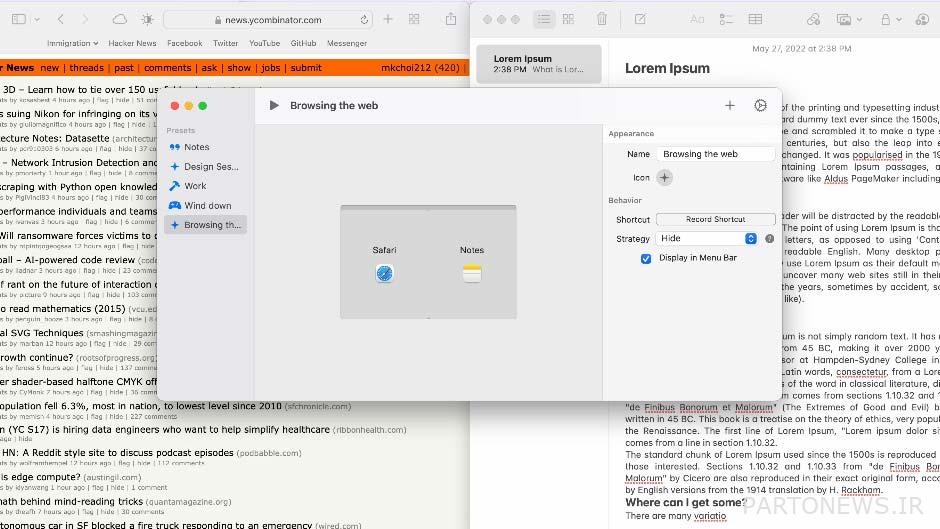Reload the page in Safari
The height and width of the screenshot is (529, 940).
pos(364,20)
